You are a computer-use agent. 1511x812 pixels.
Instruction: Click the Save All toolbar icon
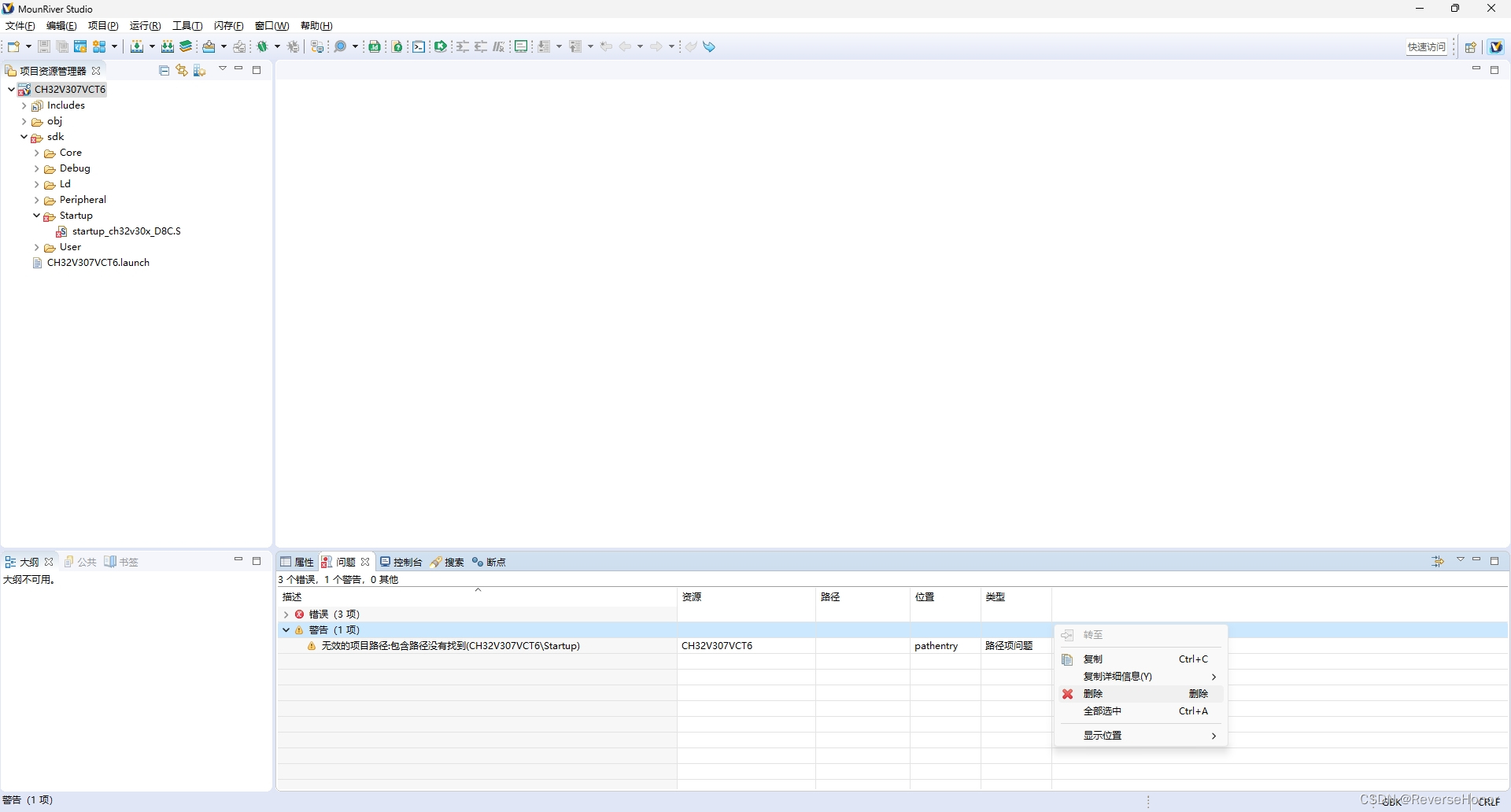[62, 46]
